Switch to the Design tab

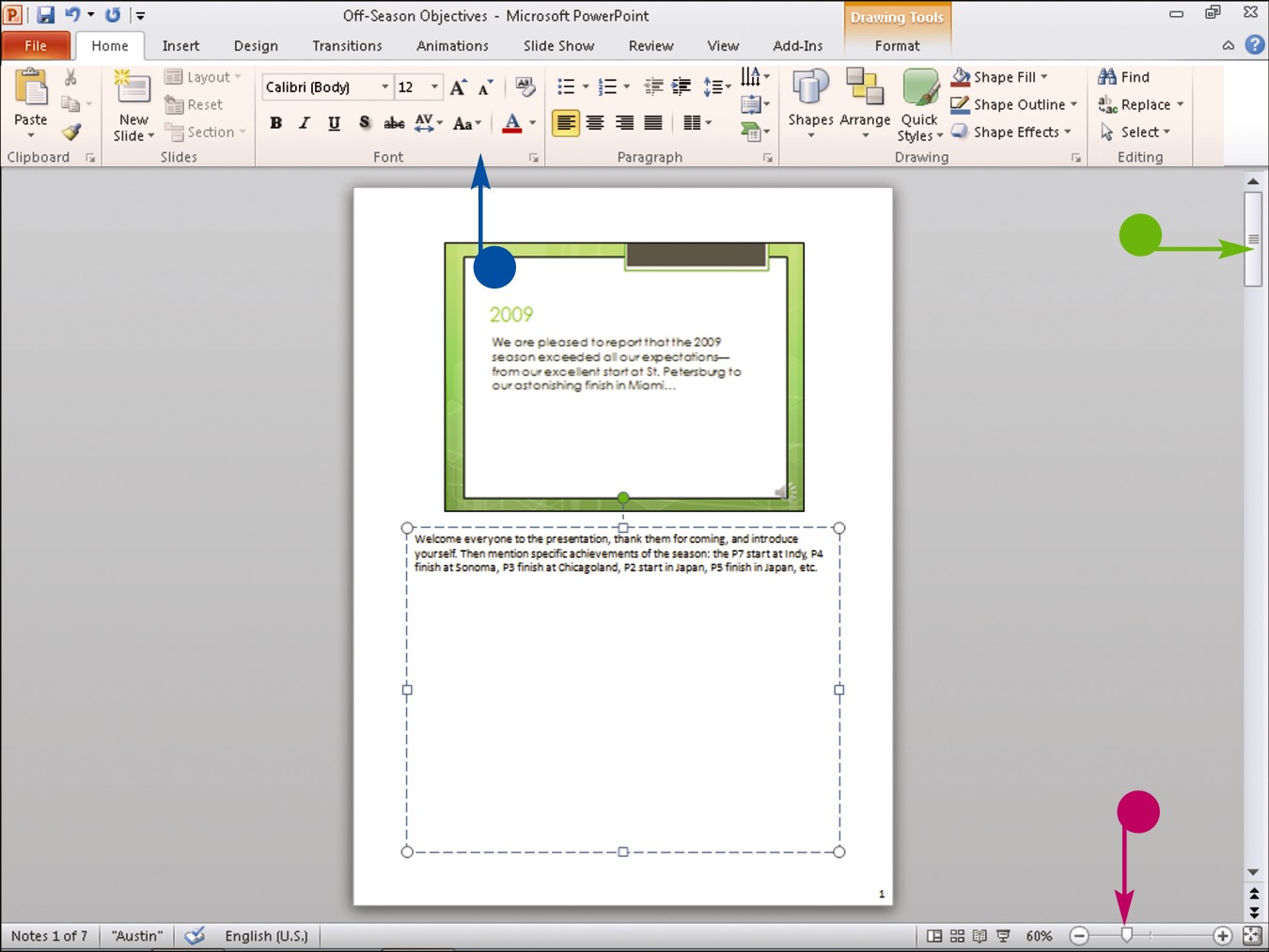[x=256, y=45]
